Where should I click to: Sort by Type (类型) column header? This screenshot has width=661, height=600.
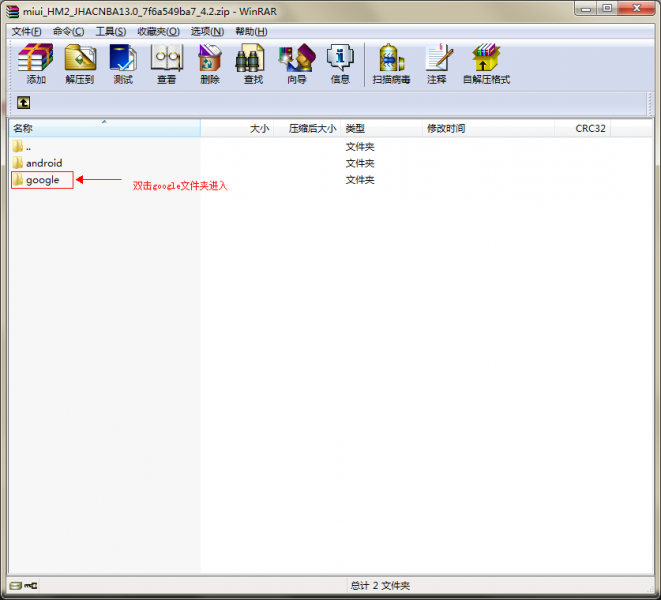point(382,128)
